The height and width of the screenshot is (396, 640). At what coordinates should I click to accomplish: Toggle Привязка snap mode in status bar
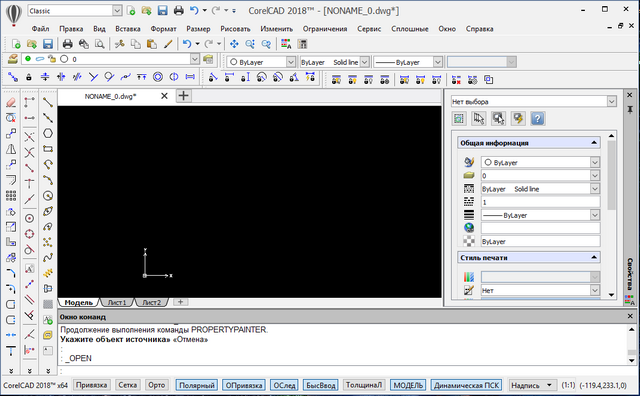(x=91, y=385)
